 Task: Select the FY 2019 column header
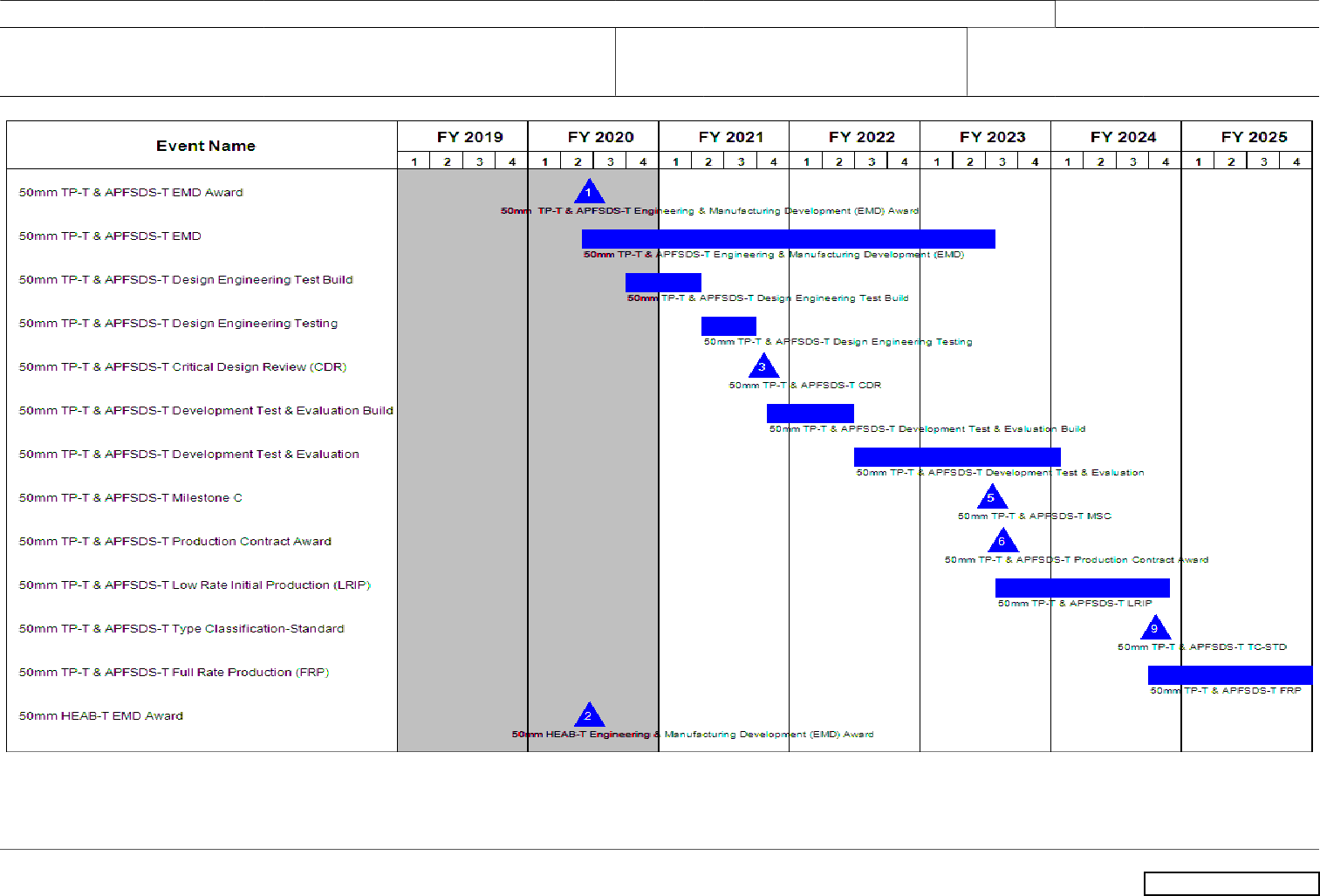pyautogui.click(x=469, y=137)
